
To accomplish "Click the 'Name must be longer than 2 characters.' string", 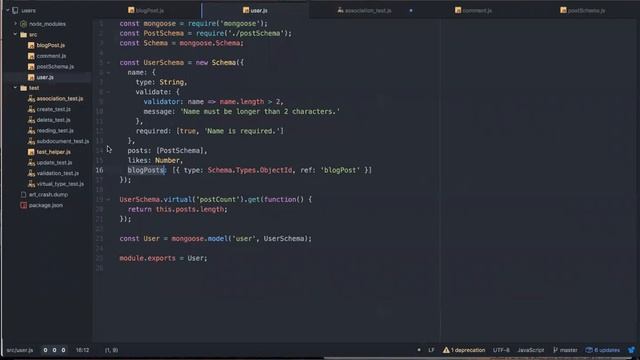I will [260, 111].
